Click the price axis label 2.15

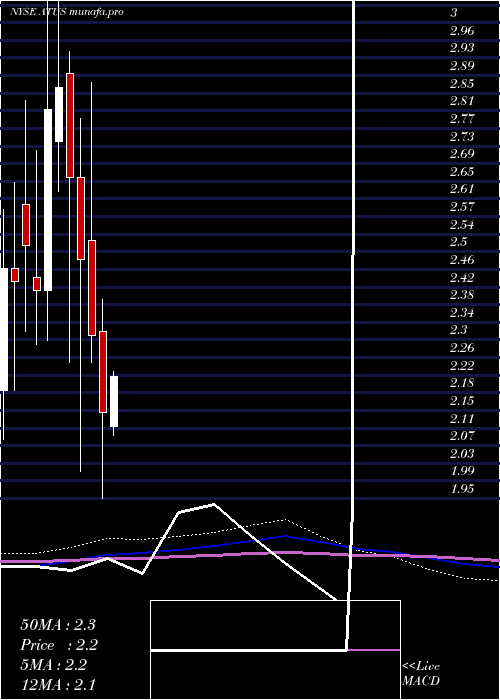(462, 401)
